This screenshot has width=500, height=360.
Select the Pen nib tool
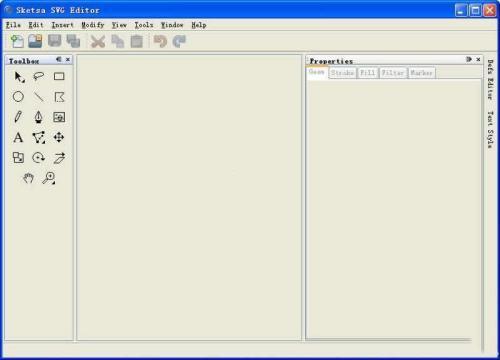point(39,117)
